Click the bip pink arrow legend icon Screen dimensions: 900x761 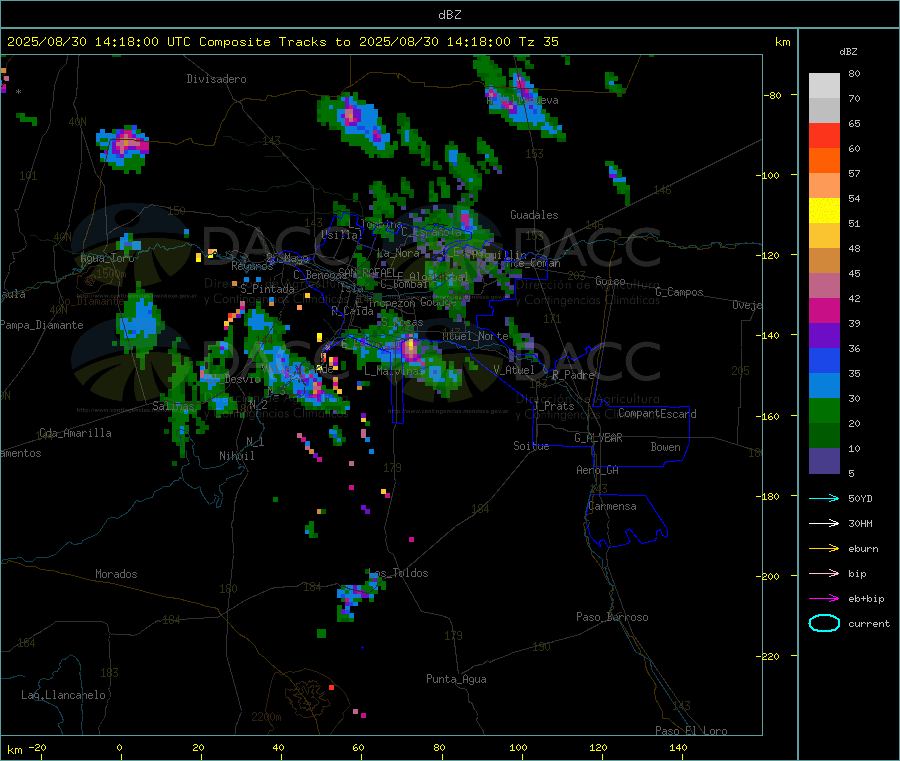click(824, 573)
